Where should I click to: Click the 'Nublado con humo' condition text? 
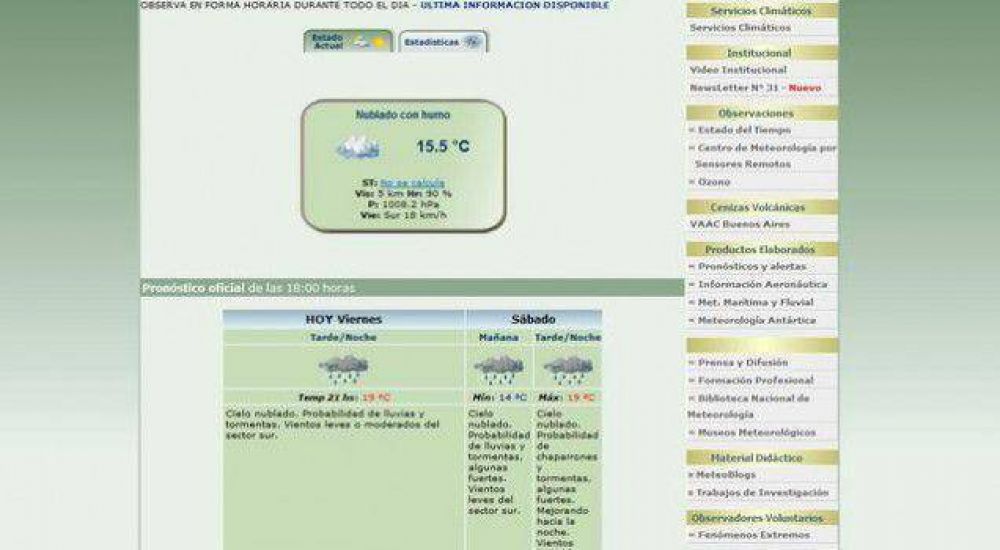[403, 115]
